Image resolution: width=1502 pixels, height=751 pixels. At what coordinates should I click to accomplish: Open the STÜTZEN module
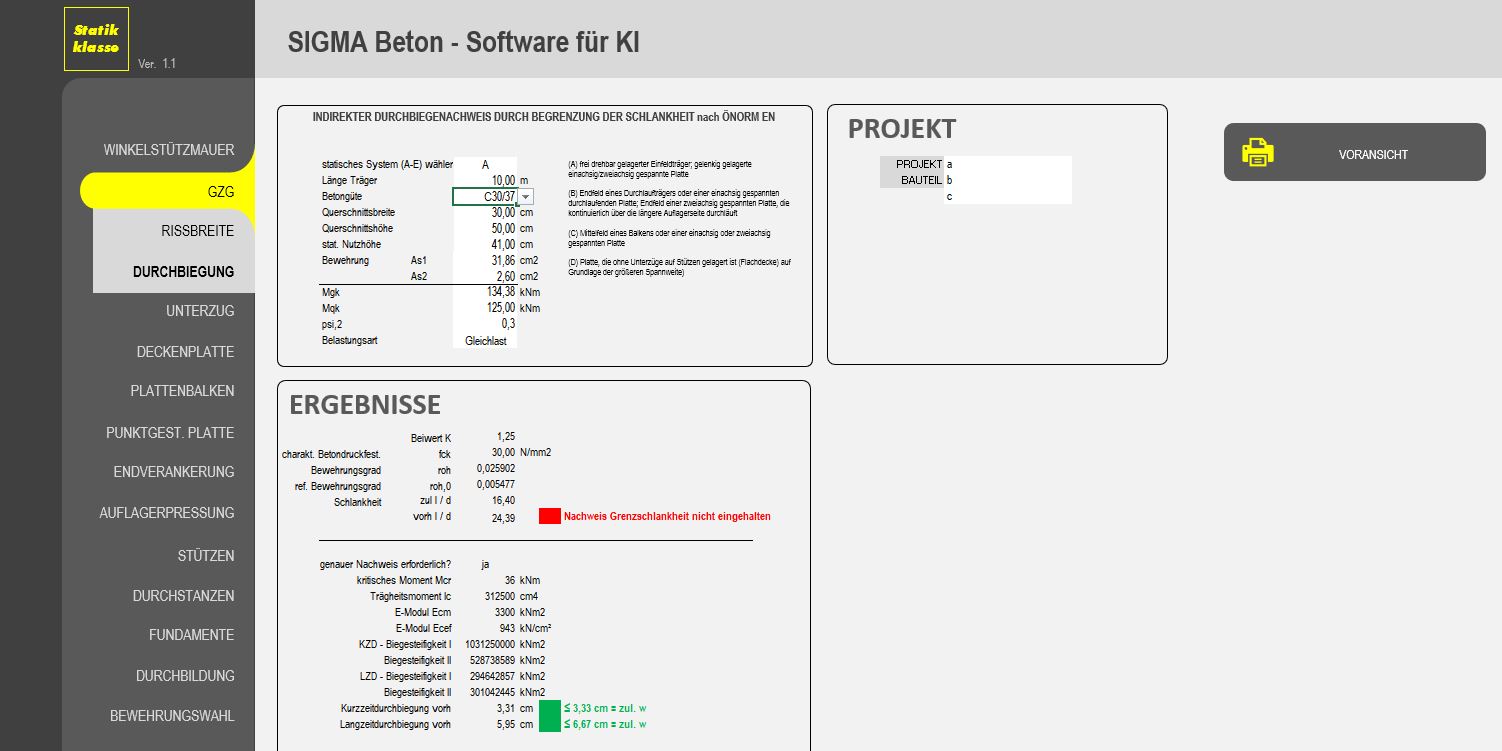[x=205, y=555]
